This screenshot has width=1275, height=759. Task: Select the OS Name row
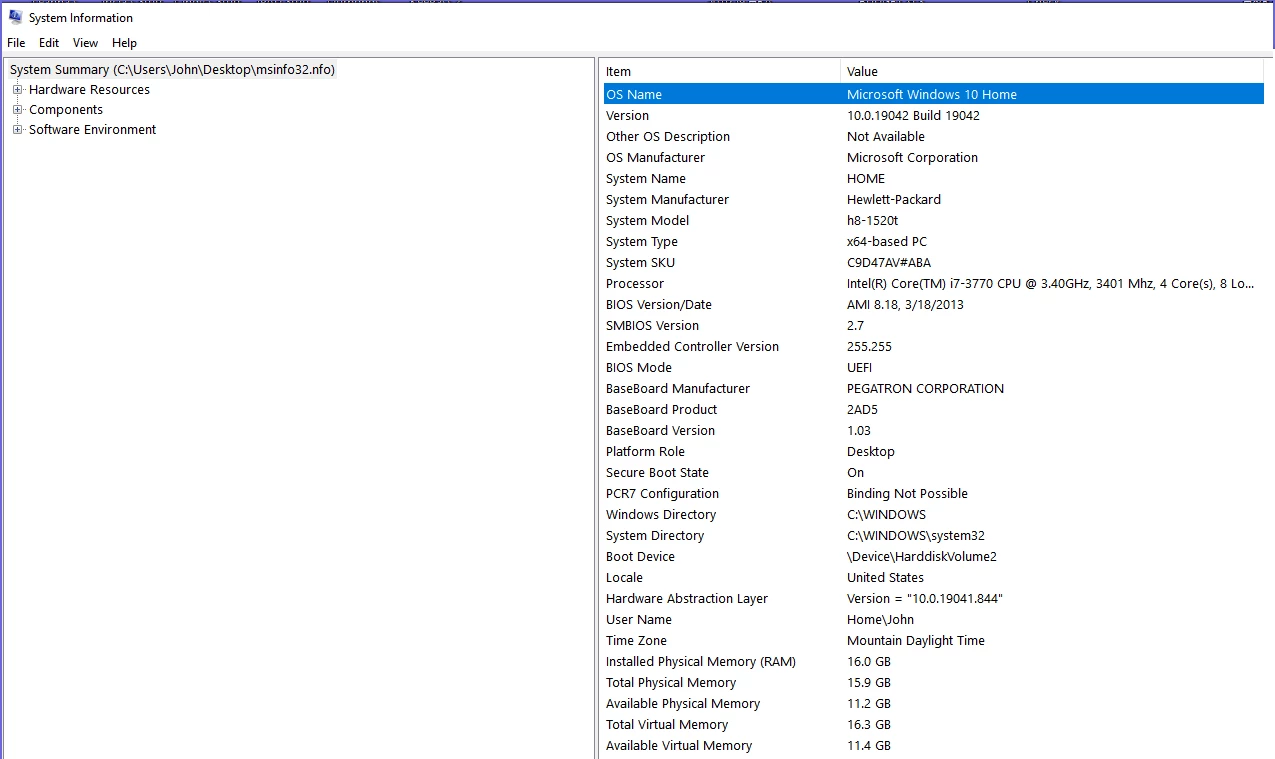click(933, 94)
